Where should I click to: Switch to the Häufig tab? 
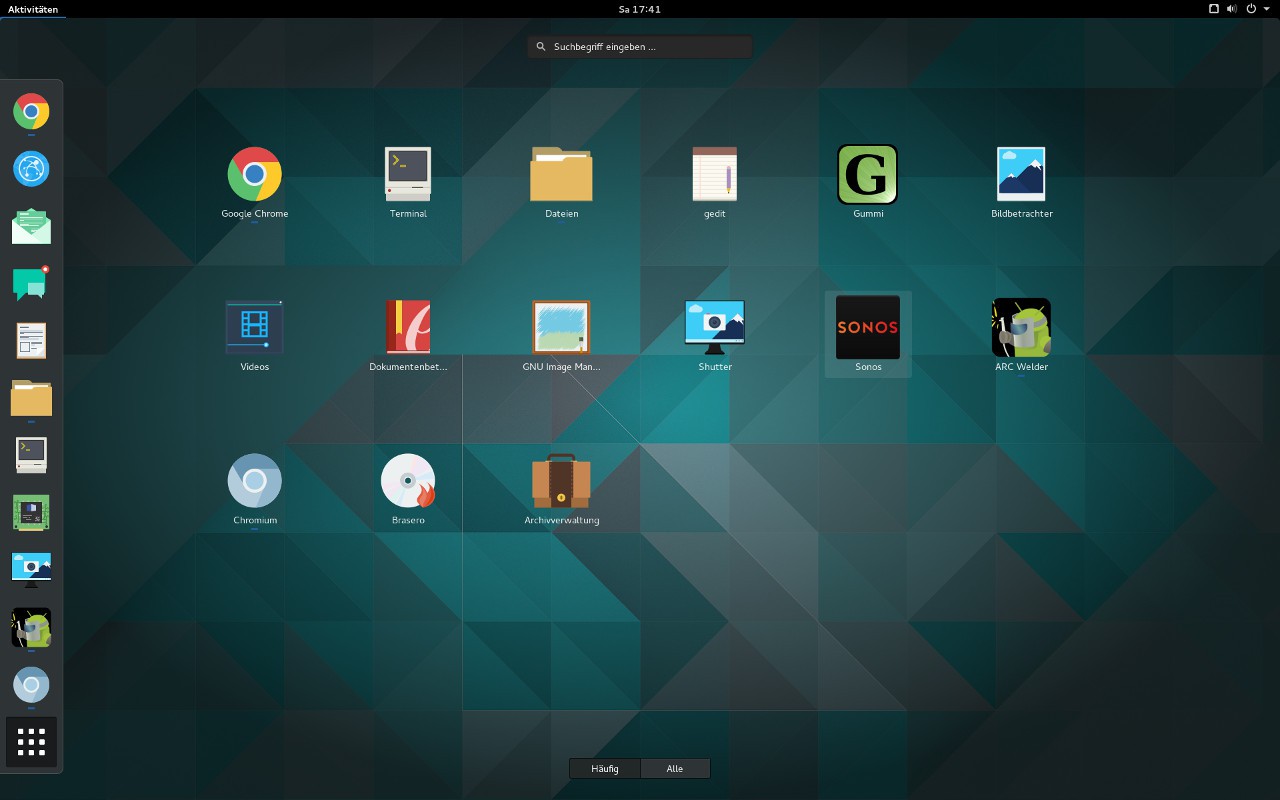(604, 769)
